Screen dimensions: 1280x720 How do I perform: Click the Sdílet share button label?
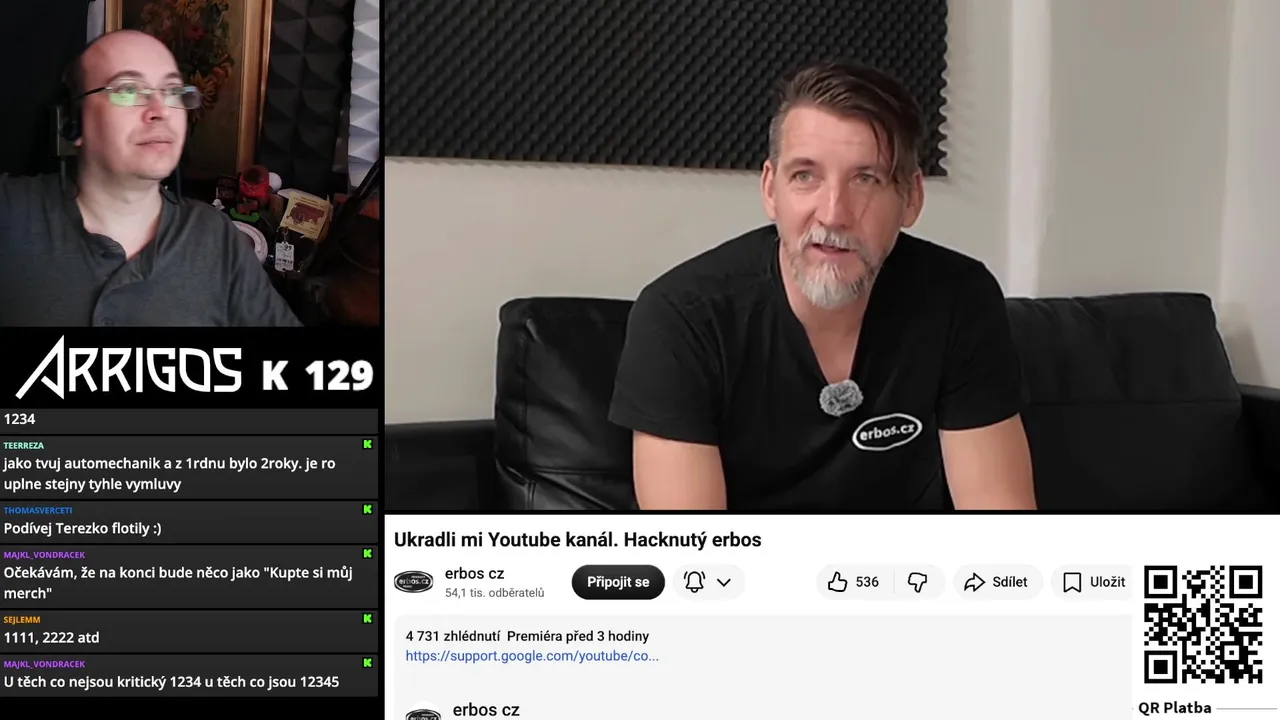tap(1010, 582)
